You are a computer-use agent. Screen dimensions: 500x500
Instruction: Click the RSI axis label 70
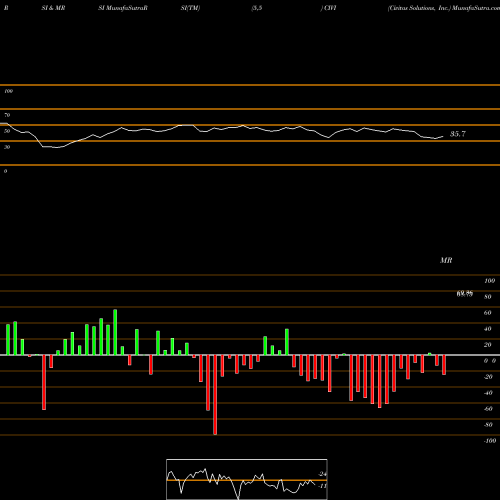(7, 115)
